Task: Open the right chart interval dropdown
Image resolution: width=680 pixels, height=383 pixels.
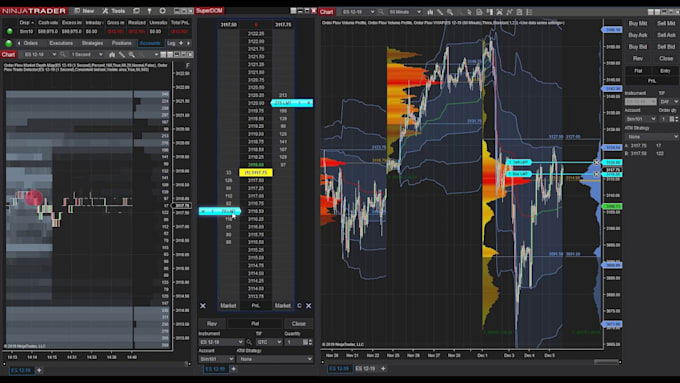Action: pyautogui.click(x=404, y=12)
